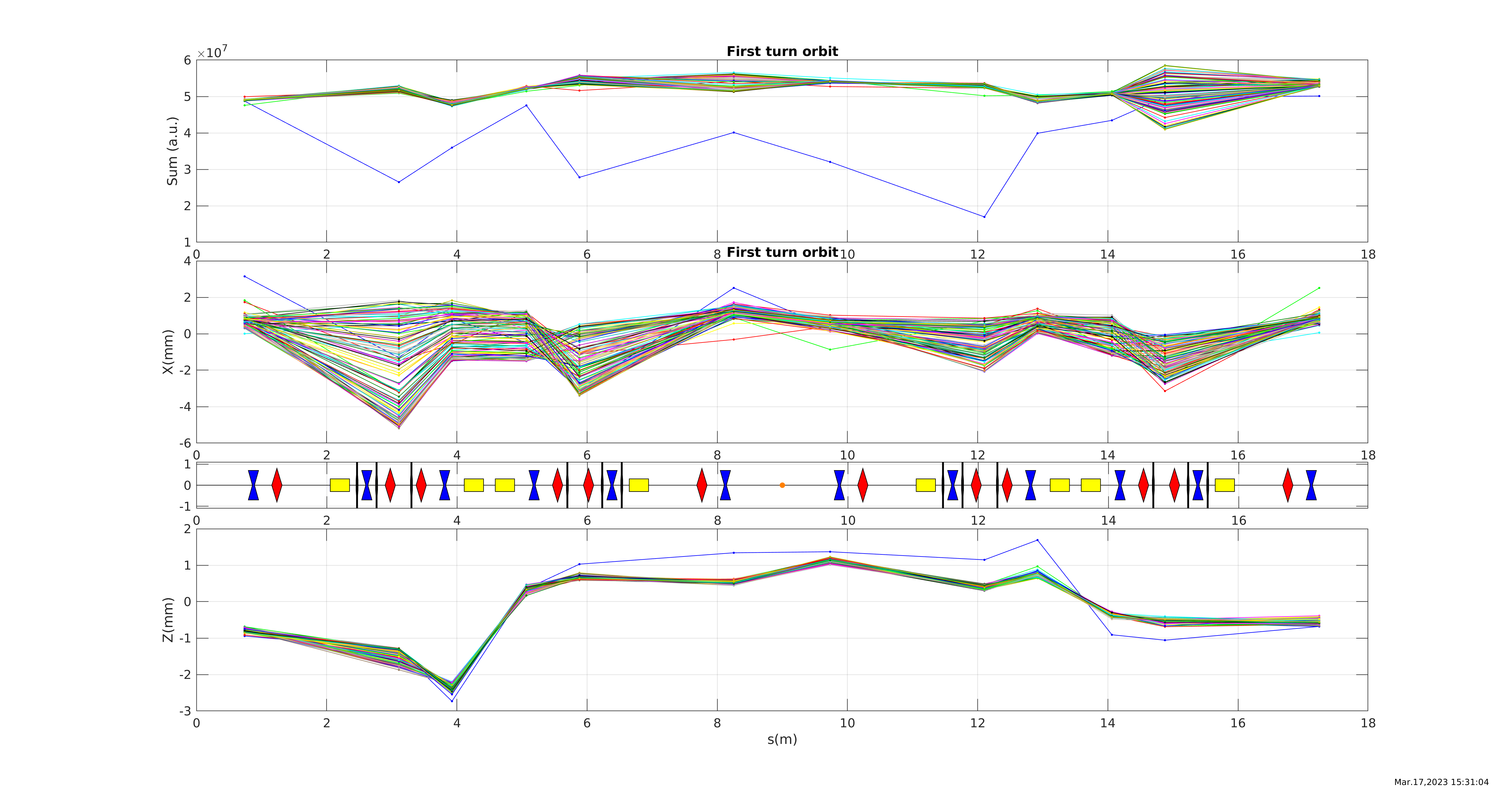The height and width of the screenshot is (799, 1512).
Task: Click the green end point rising on X plot
Action: (1319, 288)
